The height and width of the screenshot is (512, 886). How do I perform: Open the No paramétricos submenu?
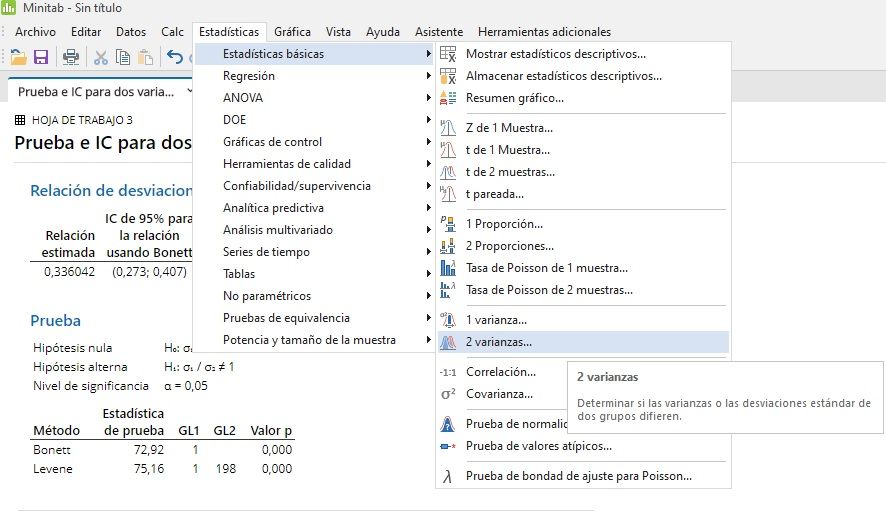pyautogui.click(x=313, y=296)
